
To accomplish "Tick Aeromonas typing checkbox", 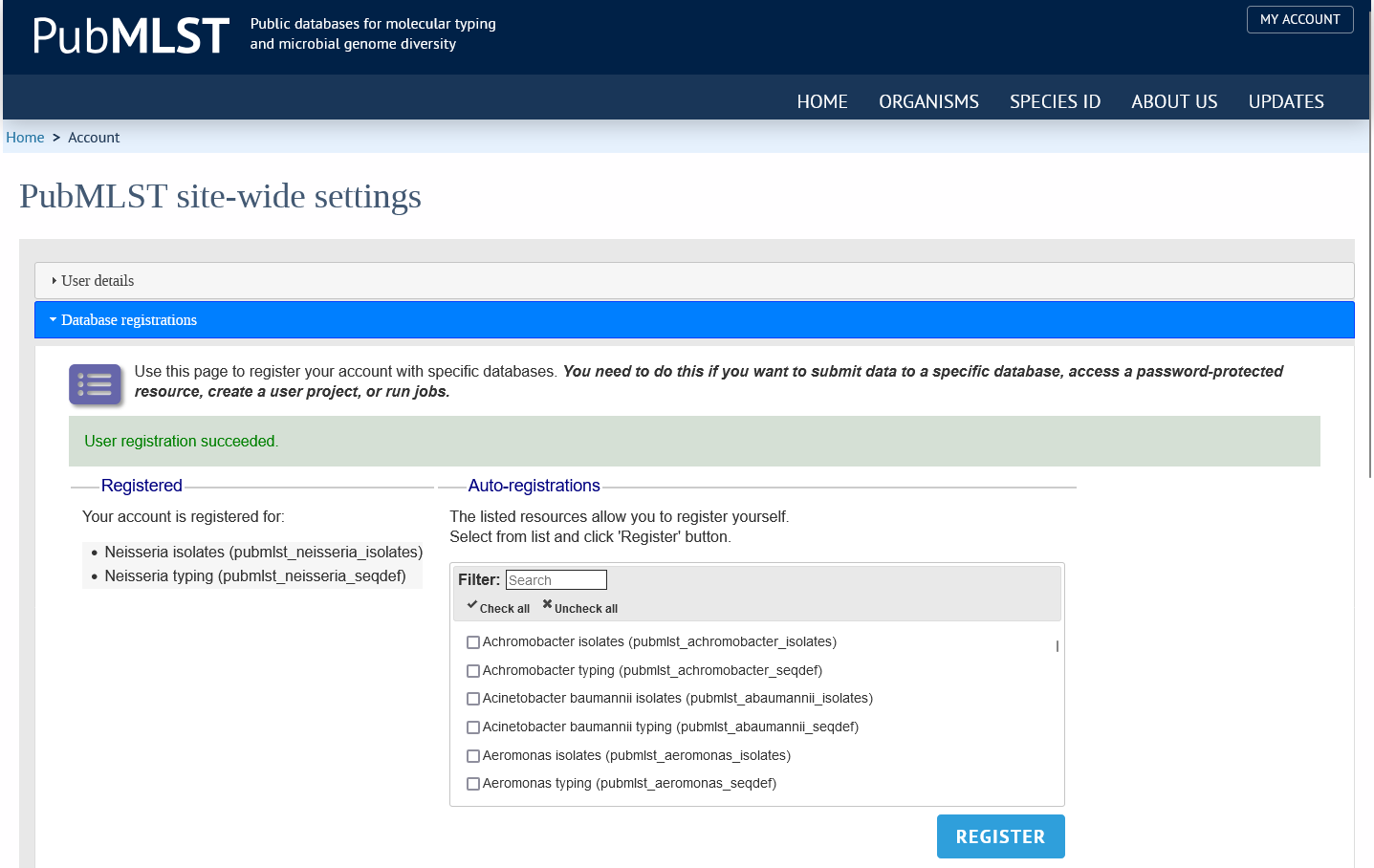I will point(473,784).
